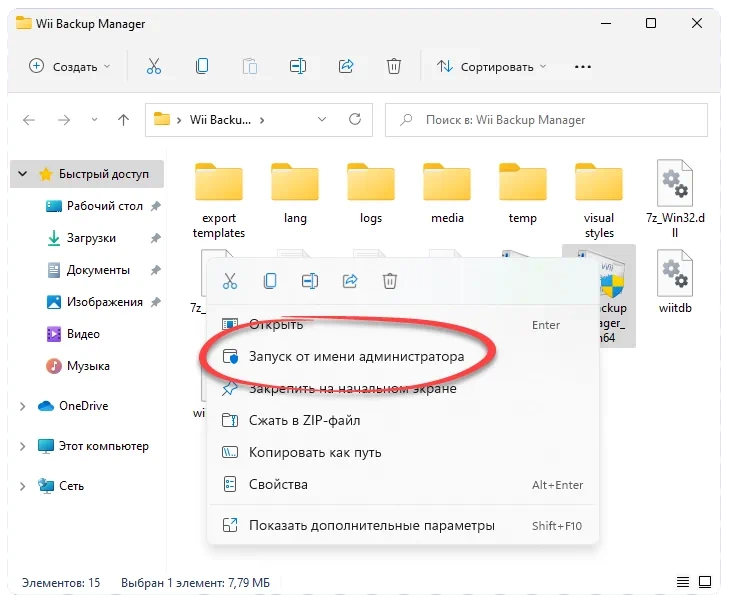
Task: Click the Share icon in the top toolbar
Action: click(x=346, y=66)
